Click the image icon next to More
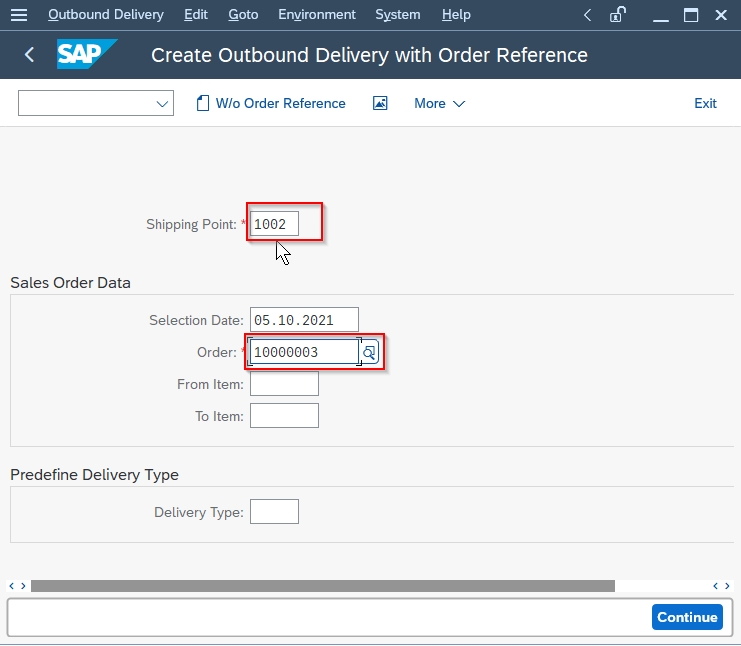Image resolution: width=741 pixels, height=646 pixels. tap(380, 103)
